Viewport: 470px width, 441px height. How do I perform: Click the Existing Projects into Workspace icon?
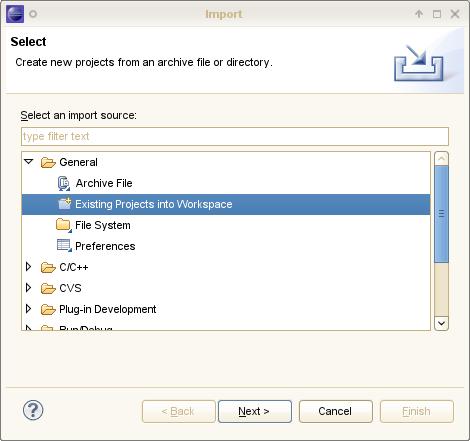(x=65, y=204)
